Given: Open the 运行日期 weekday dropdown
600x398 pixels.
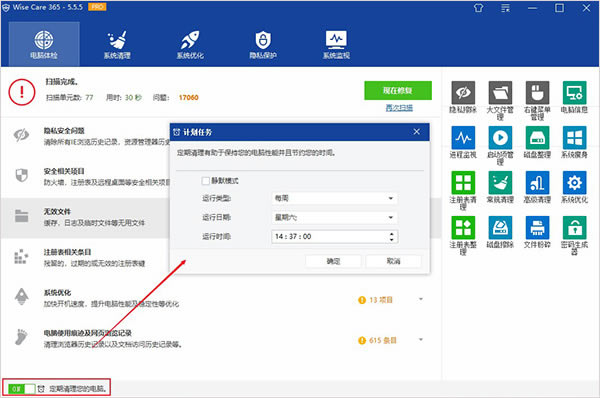Looking at the screenshot, I should [334, 217].
